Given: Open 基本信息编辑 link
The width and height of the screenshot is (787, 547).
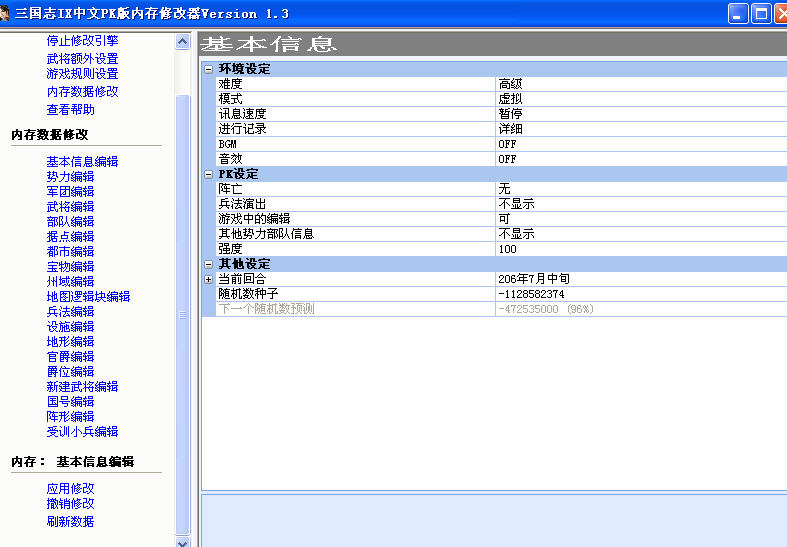Looking at the screenshot, I should [x=82, y=162].
